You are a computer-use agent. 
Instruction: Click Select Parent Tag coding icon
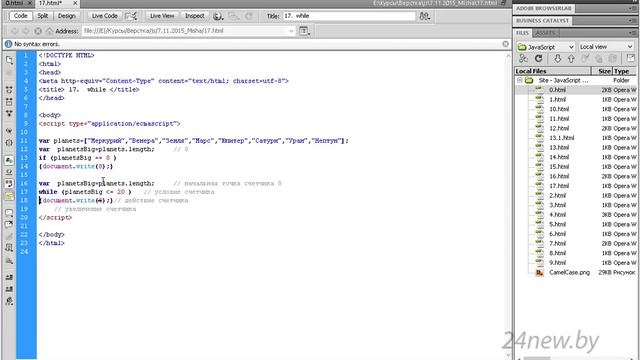9,131
